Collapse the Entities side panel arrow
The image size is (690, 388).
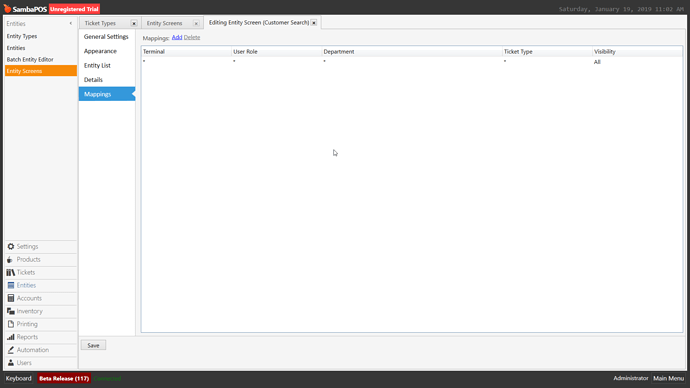[x=71, y=23]
